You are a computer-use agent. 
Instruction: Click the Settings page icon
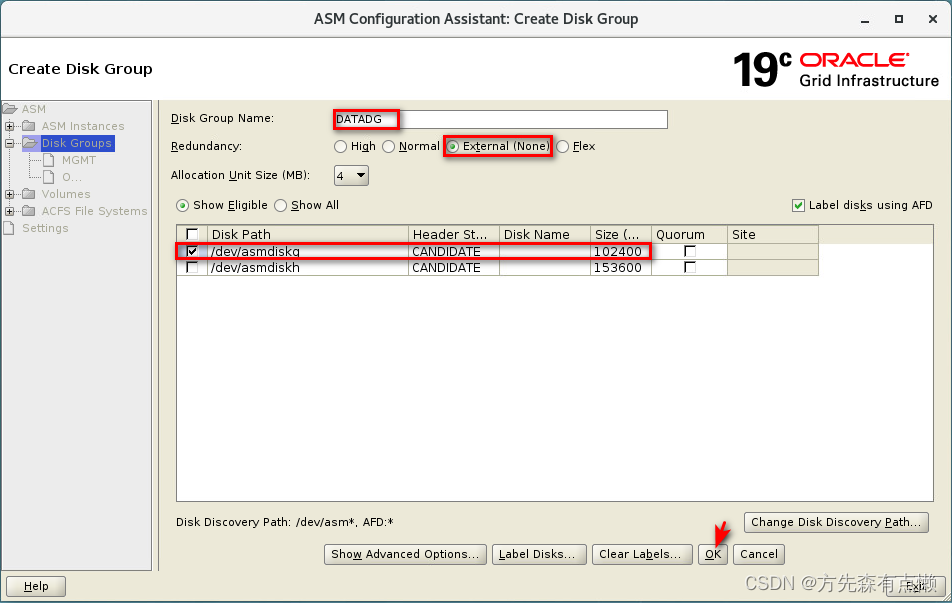coord(8,228)
